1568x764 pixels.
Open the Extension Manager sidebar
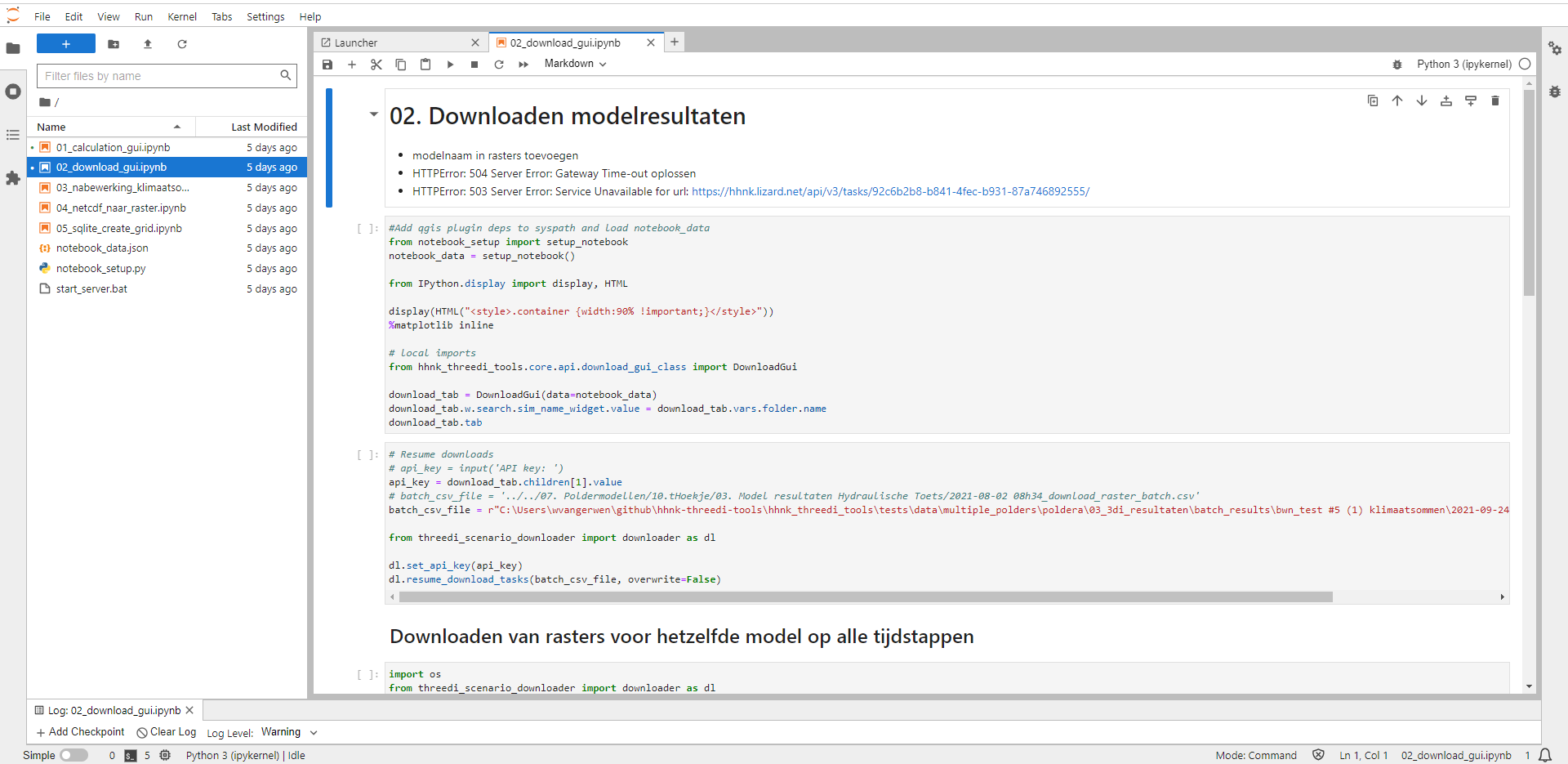[x=13, y=178]
